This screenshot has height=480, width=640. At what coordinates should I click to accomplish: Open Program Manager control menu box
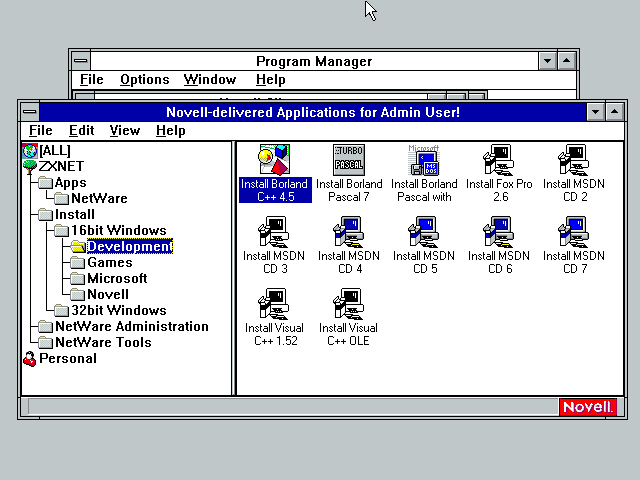click(x=81, y=61)
